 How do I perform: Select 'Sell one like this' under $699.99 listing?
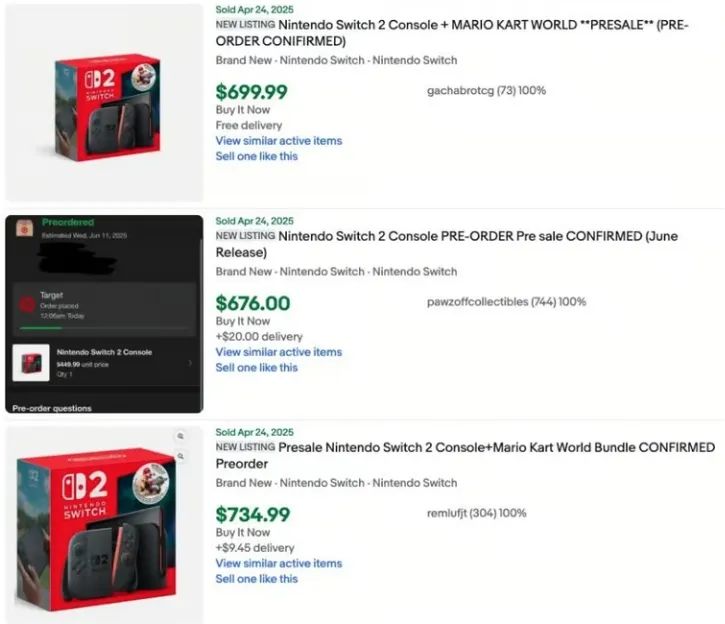click(x=257, y=156)
